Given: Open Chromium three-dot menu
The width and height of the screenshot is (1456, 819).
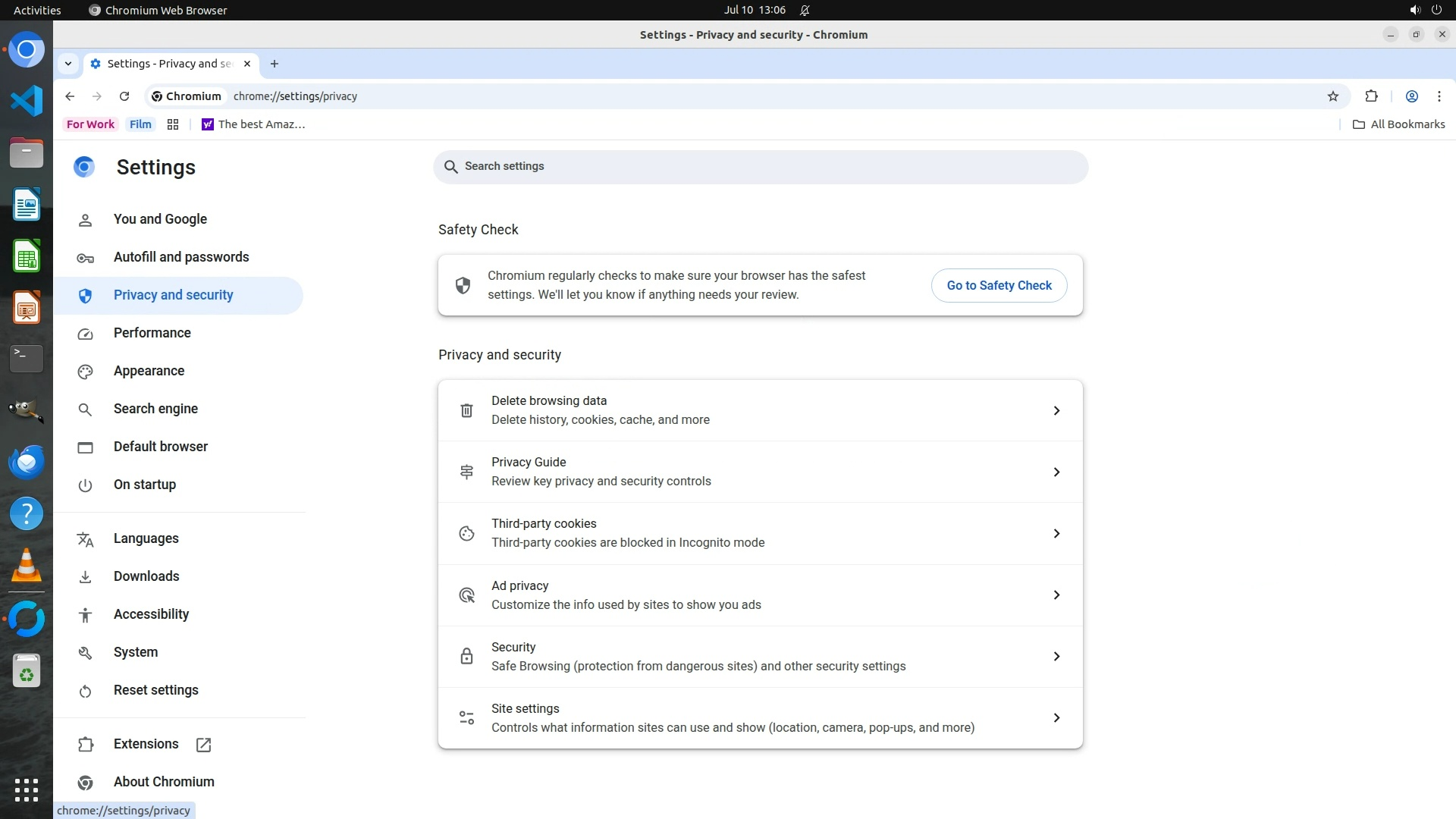Looking at the screenshot, I should coord(1439,96).
